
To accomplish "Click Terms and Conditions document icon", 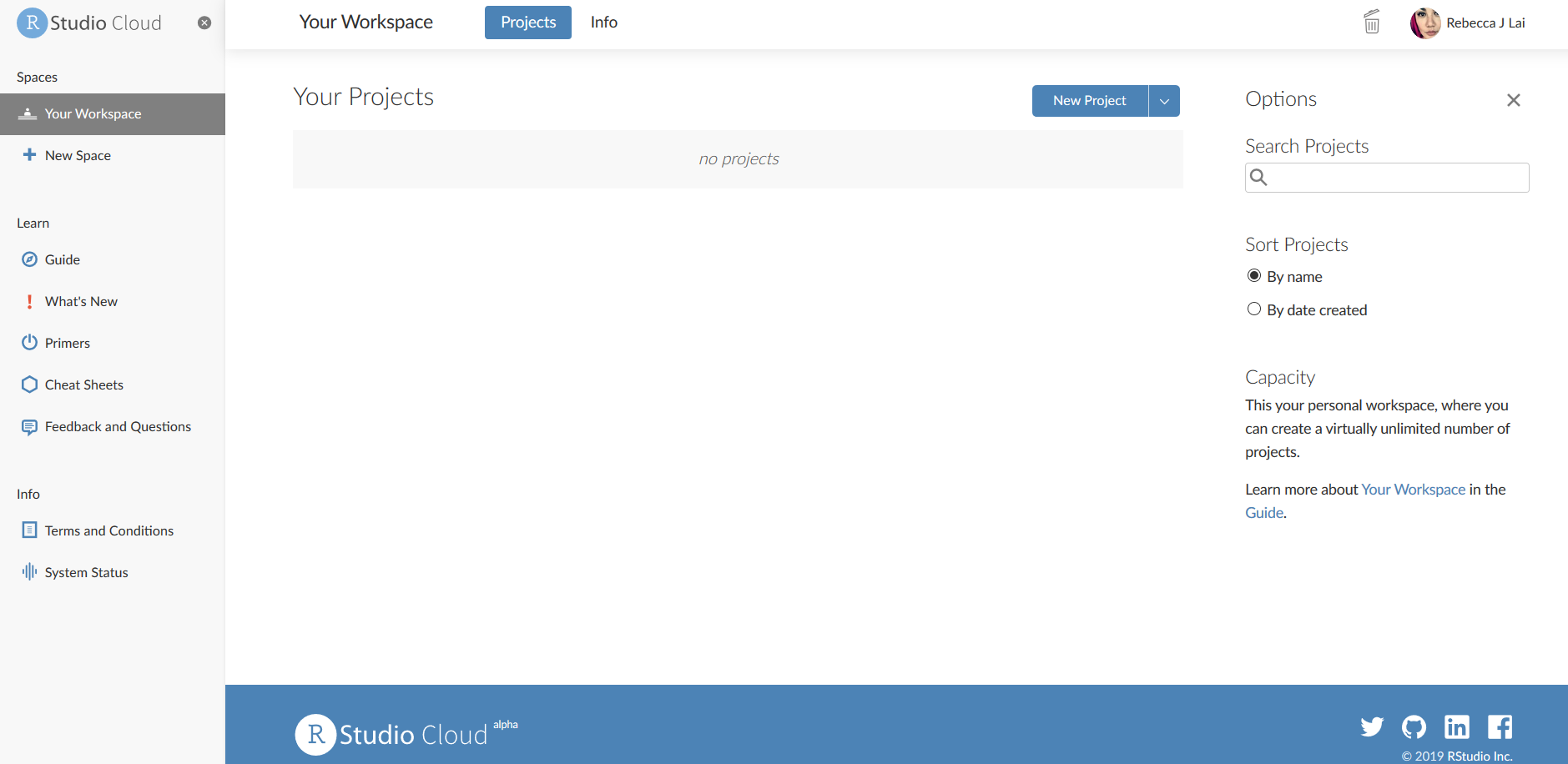I will 29,530.
